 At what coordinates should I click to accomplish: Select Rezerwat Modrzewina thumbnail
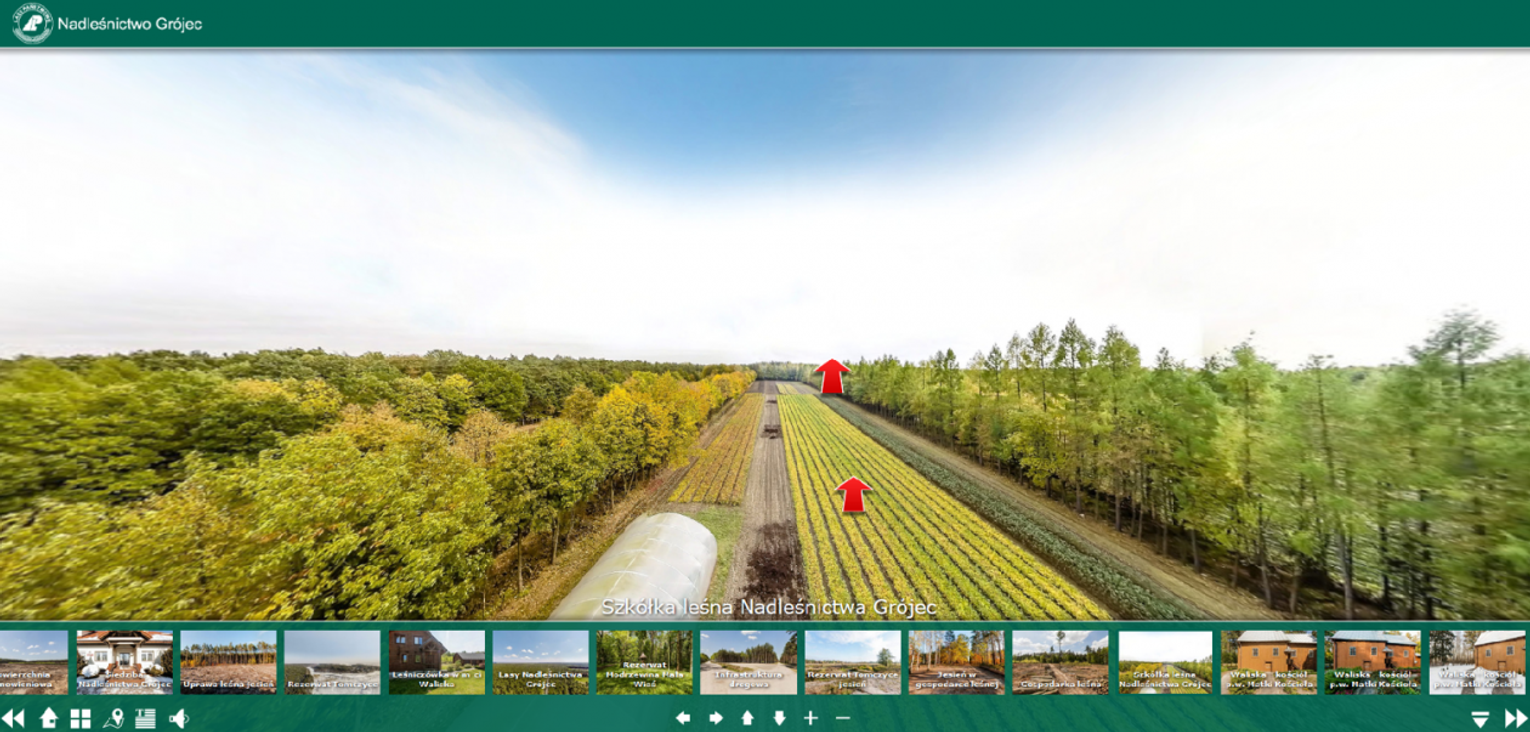click(644, 662)
